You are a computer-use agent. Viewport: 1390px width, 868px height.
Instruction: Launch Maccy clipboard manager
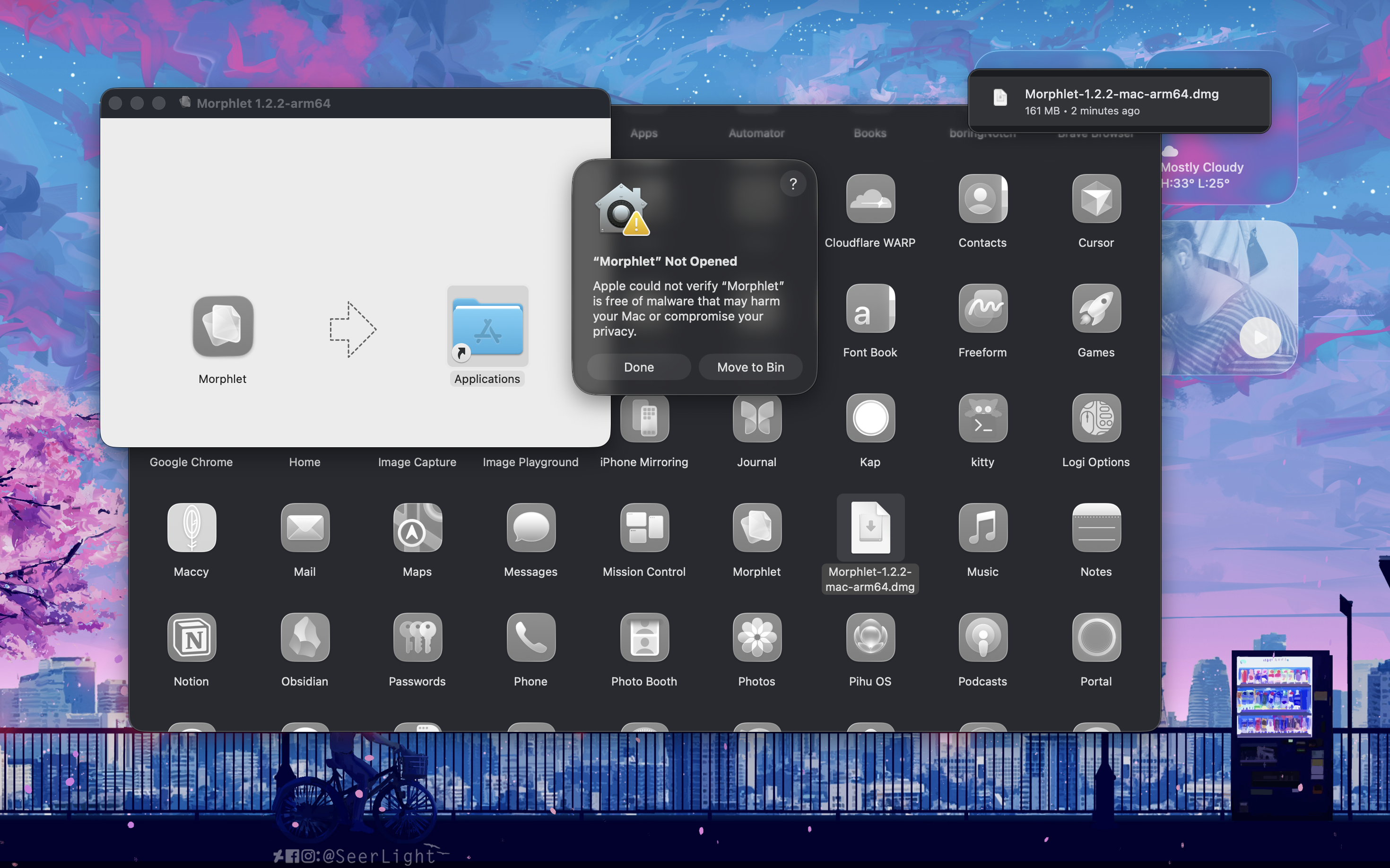coord(191,528)
